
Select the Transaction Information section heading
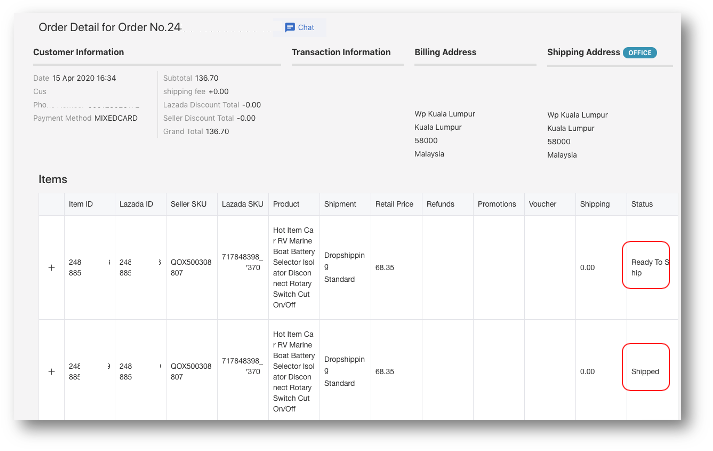click(x=341, y=52)
